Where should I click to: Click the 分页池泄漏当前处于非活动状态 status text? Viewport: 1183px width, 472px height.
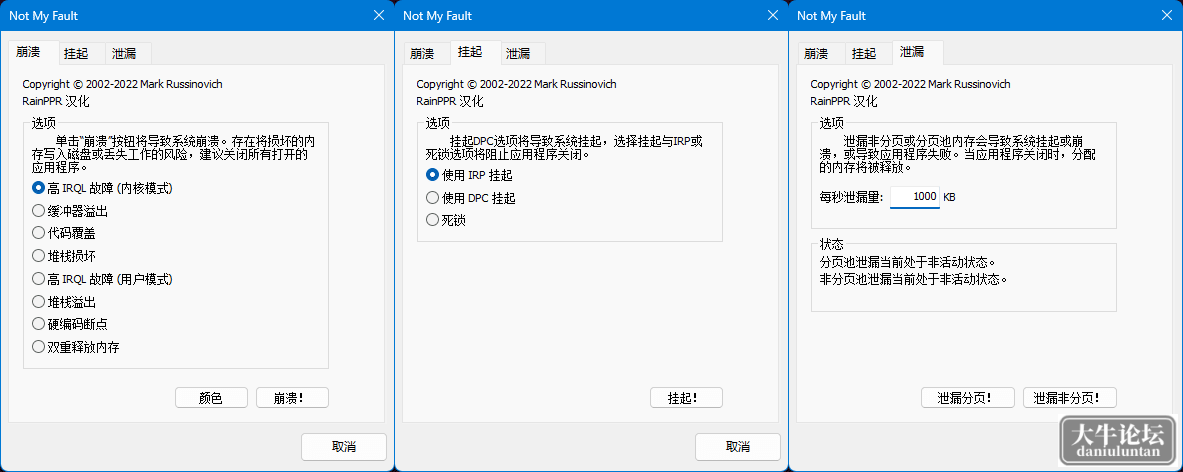[908, 263]
